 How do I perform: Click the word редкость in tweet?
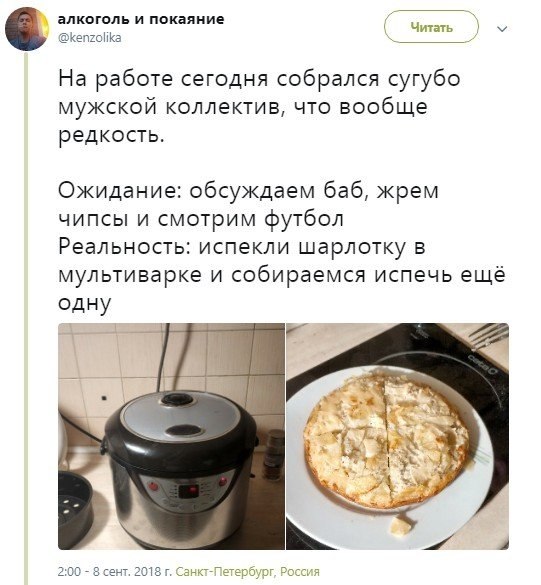click(x=111, y=135)
